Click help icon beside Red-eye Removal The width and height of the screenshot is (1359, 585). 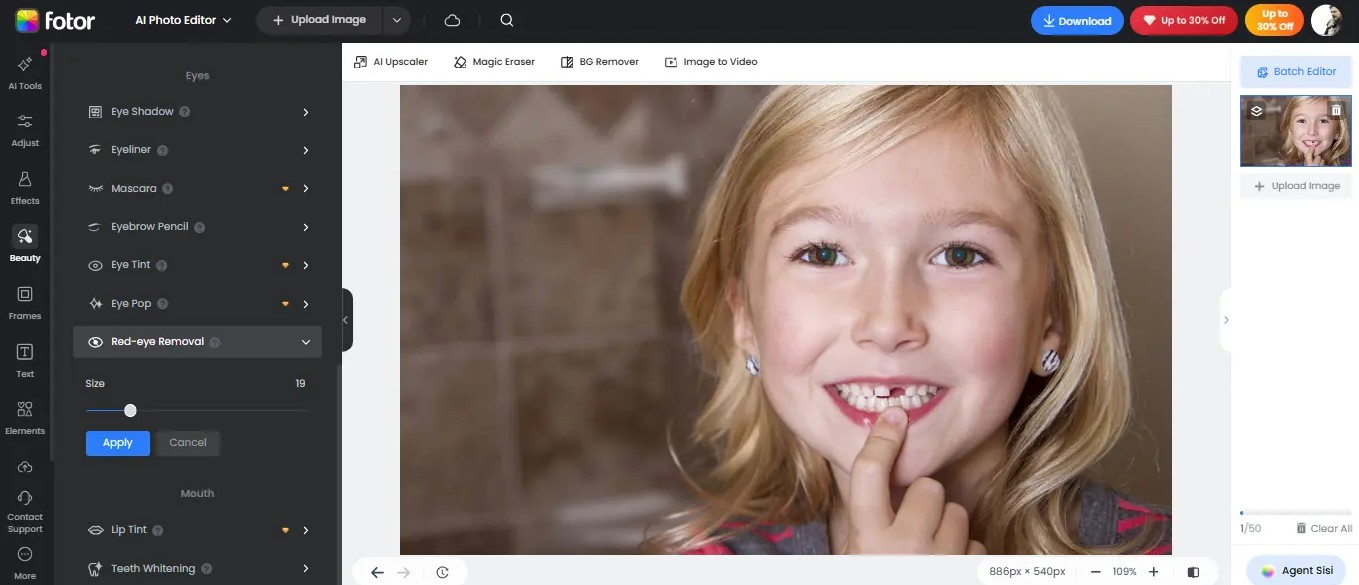(x=215, y=342)
